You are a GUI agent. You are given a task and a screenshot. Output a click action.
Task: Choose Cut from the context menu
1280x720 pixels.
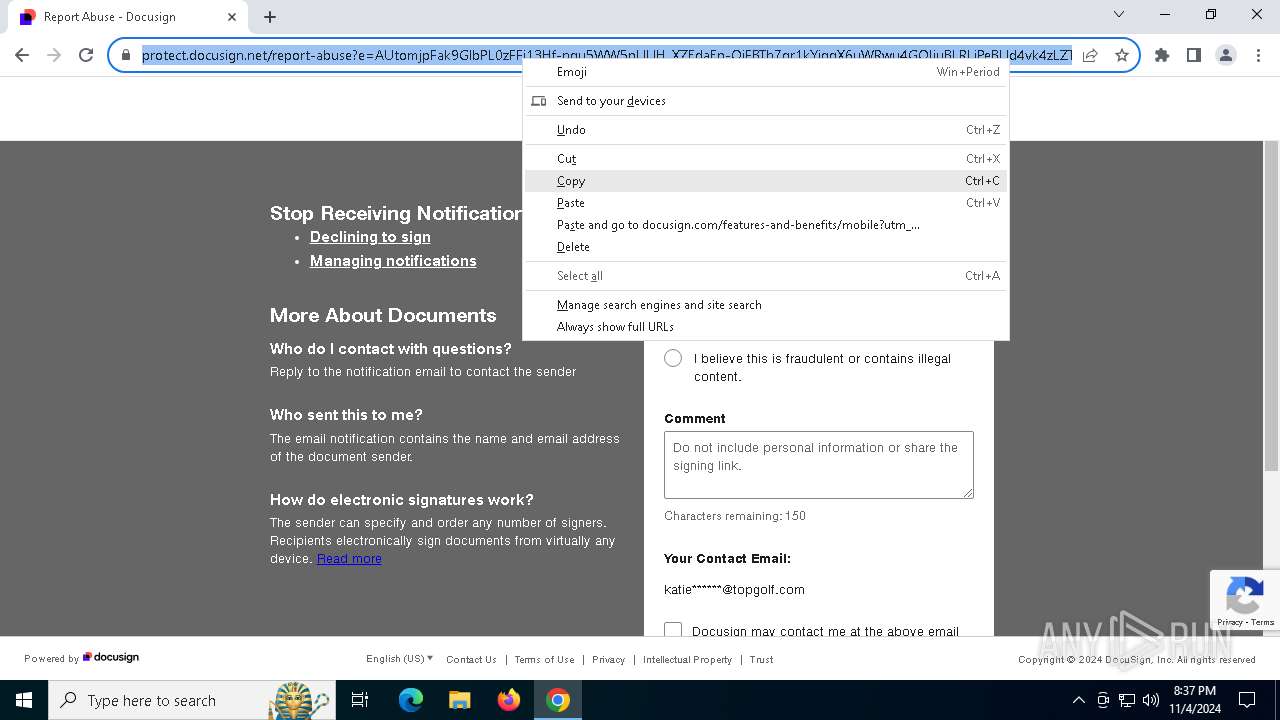click(x=765, y=159)
